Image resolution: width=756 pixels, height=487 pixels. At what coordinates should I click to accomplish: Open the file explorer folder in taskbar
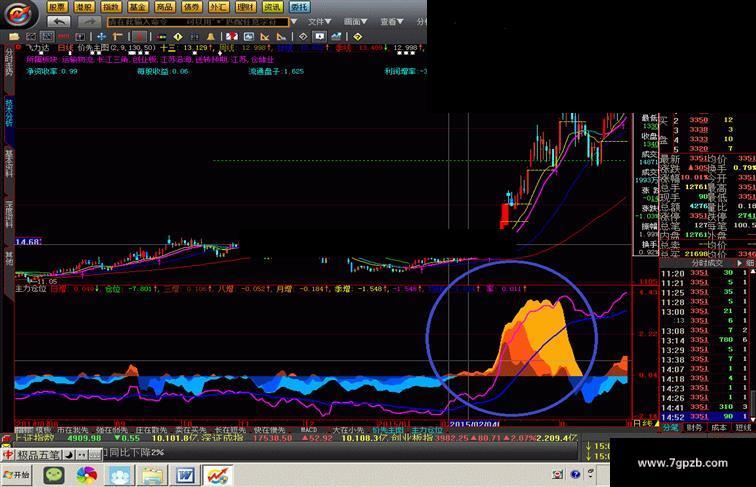(152, 475)
